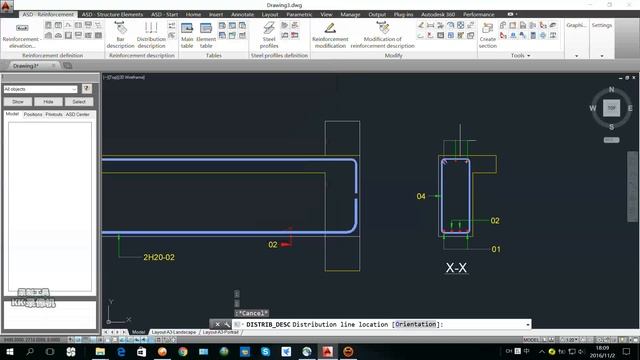The image size is (640, 360).
Task: Click the Create section tool
Action: (487, 35)
